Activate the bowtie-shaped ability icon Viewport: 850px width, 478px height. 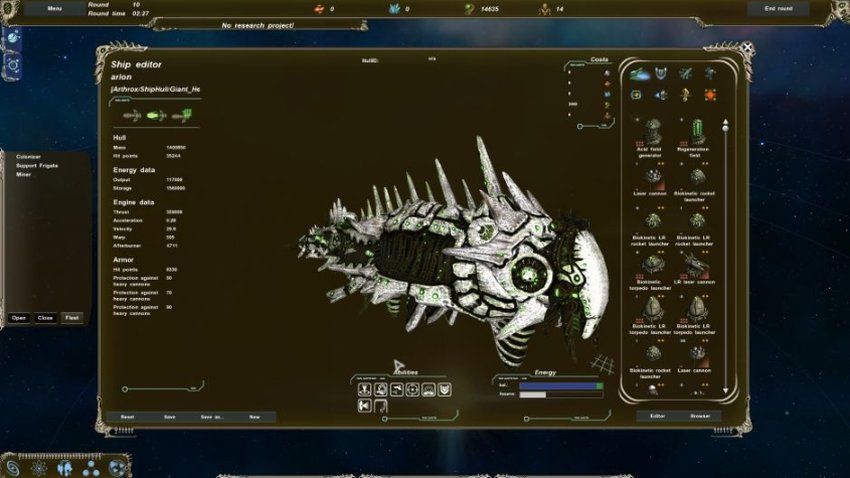pos(365,405)
